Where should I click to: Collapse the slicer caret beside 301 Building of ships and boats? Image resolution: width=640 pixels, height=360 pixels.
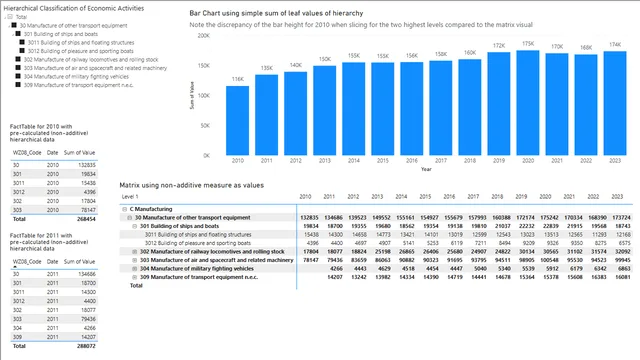(13, 34)
